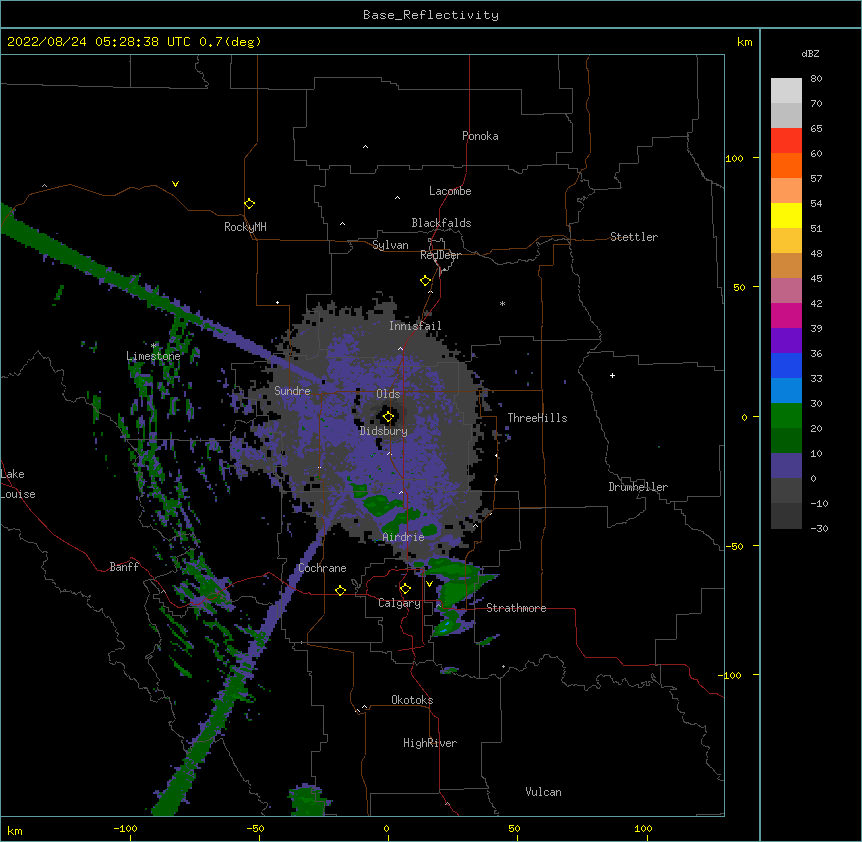Click the km unit label at top right
The width and height of the screenshot is (862, 842).
point(745,42)
